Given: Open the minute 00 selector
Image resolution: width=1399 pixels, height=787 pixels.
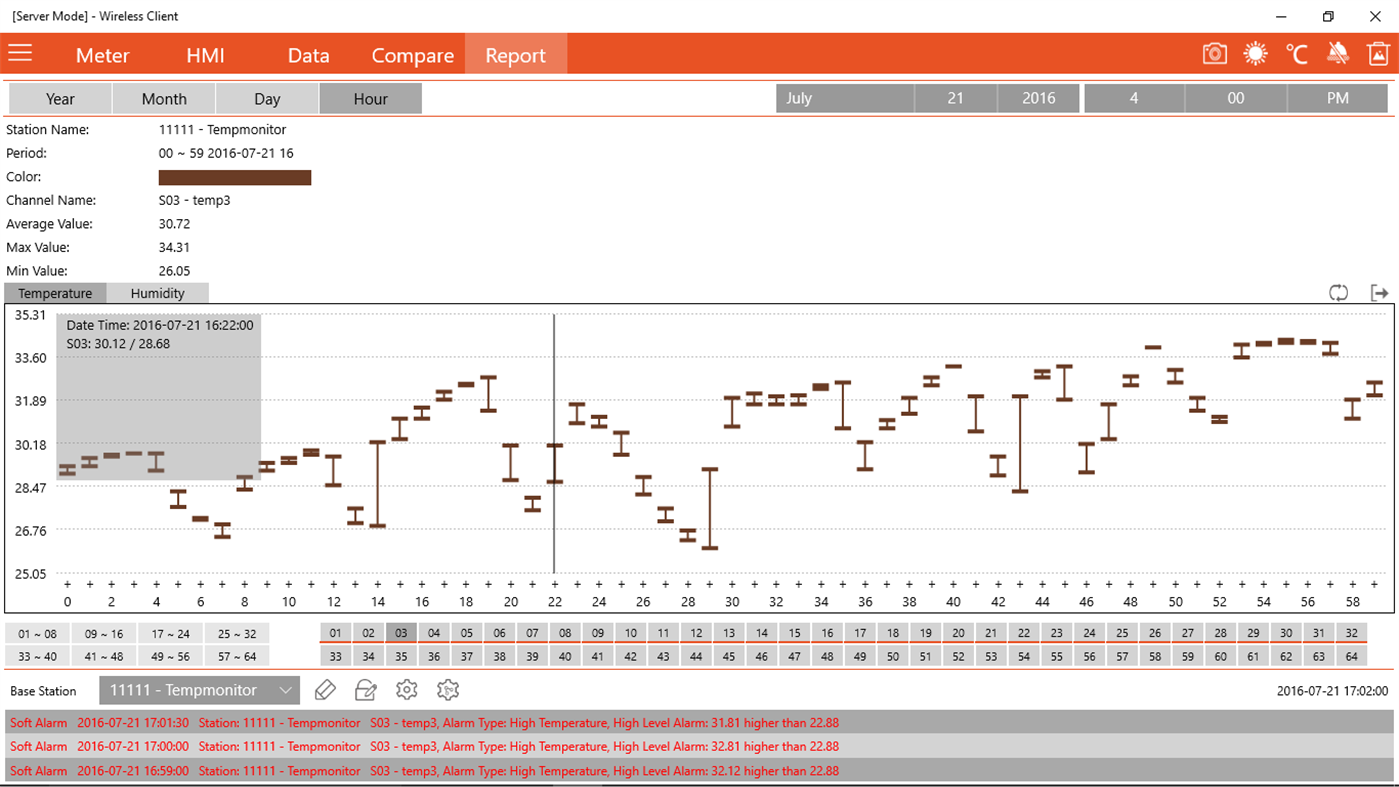Looking at the screenshot, I should tap(1236, 98).
